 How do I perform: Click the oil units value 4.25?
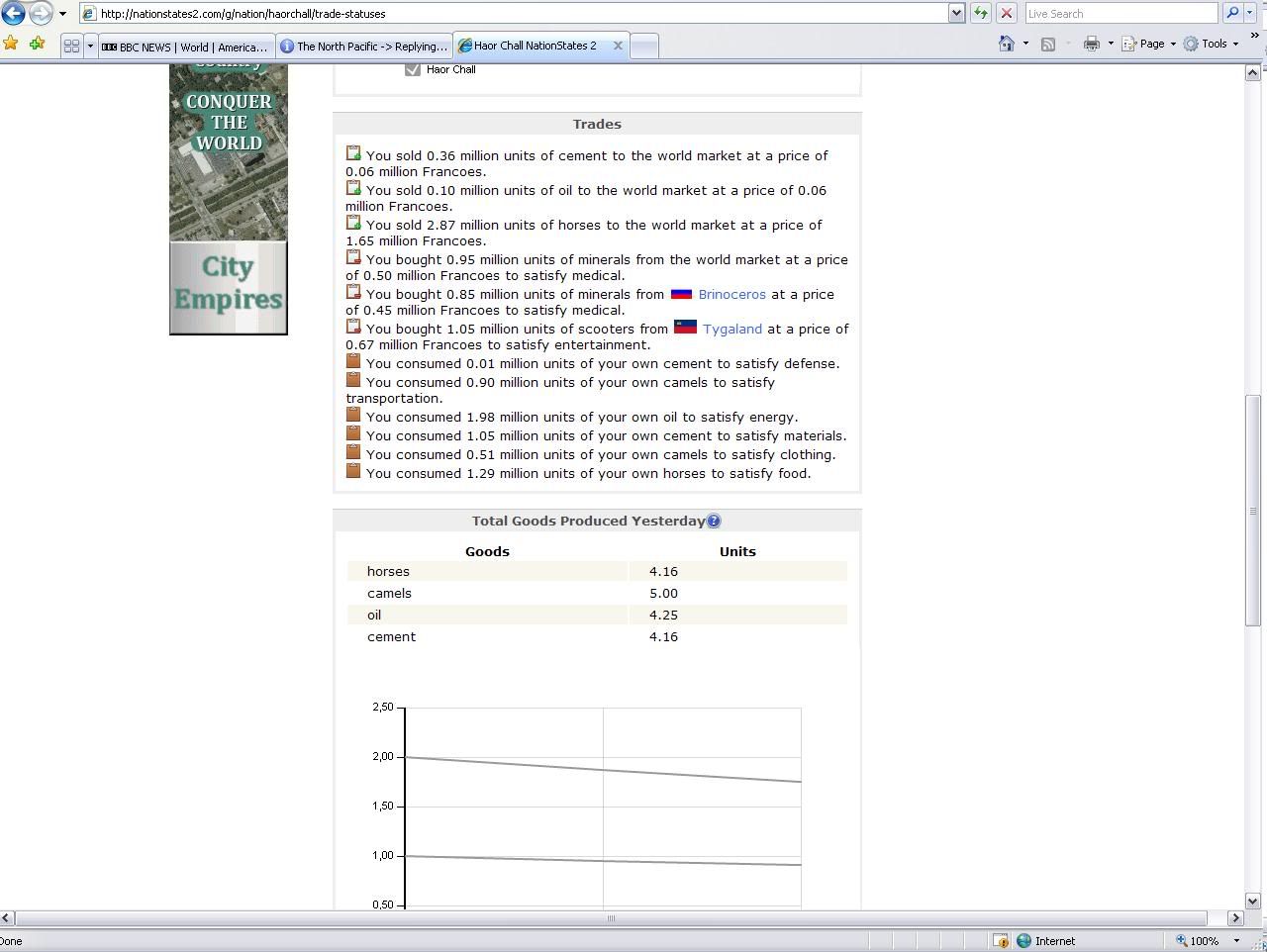click(663, 615)
